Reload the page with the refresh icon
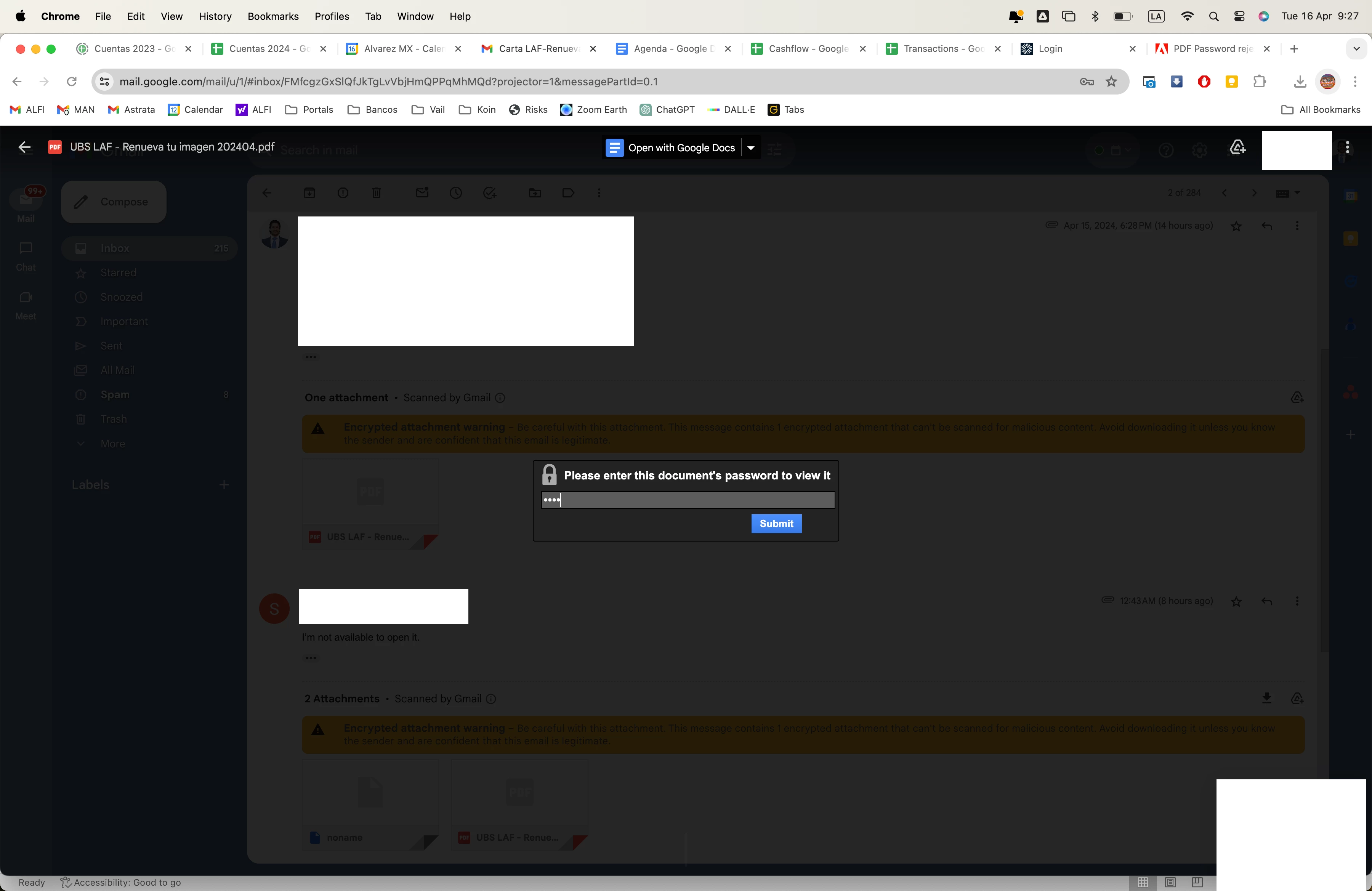 click(x=72, y=82)
